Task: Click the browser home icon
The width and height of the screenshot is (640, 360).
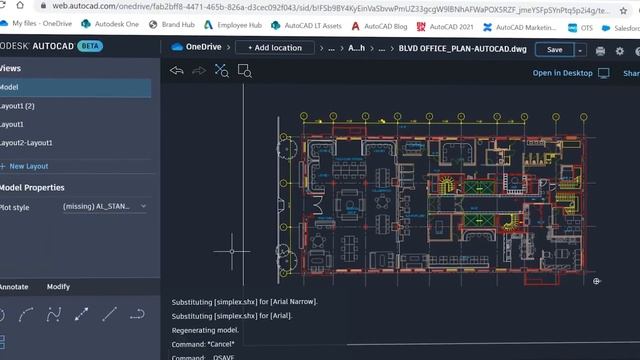Action: [20, 6]
